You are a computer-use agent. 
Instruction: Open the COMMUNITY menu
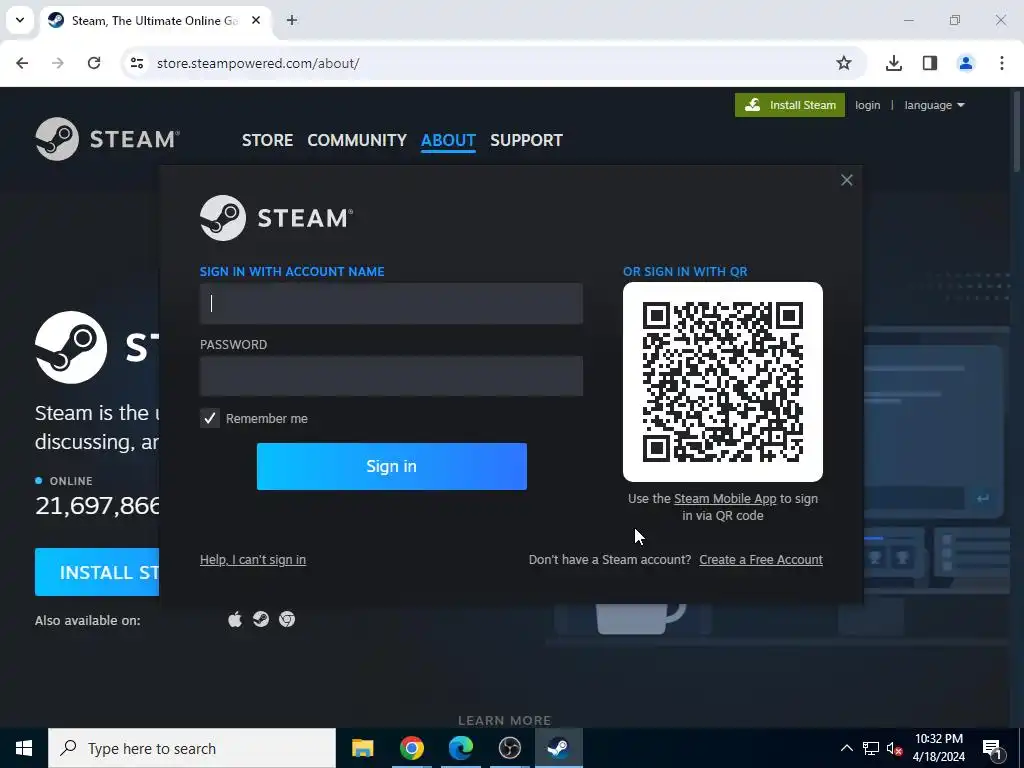click(x=357, y=140)
